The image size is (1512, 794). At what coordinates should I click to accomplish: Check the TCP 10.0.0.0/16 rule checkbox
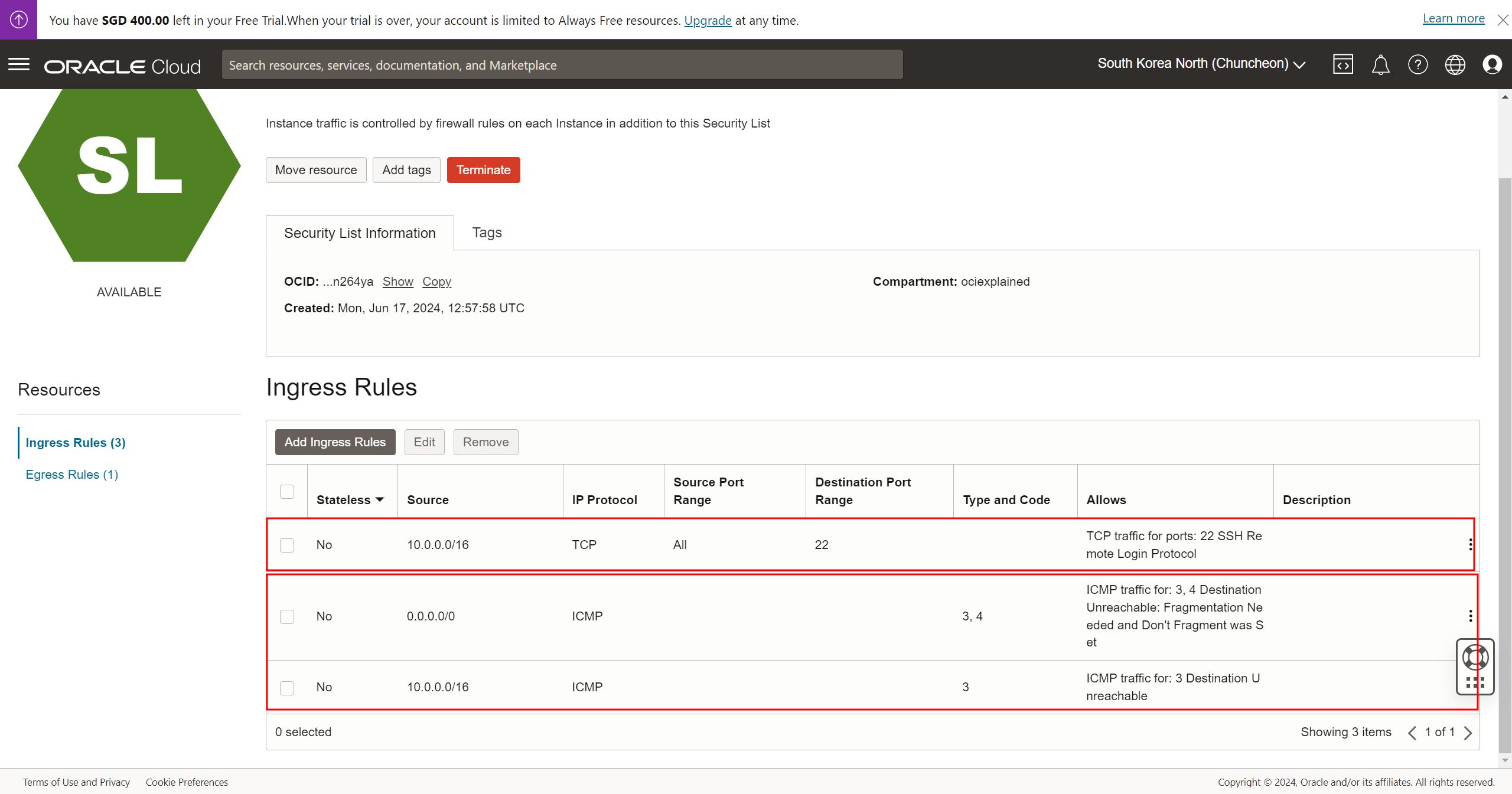287,545
